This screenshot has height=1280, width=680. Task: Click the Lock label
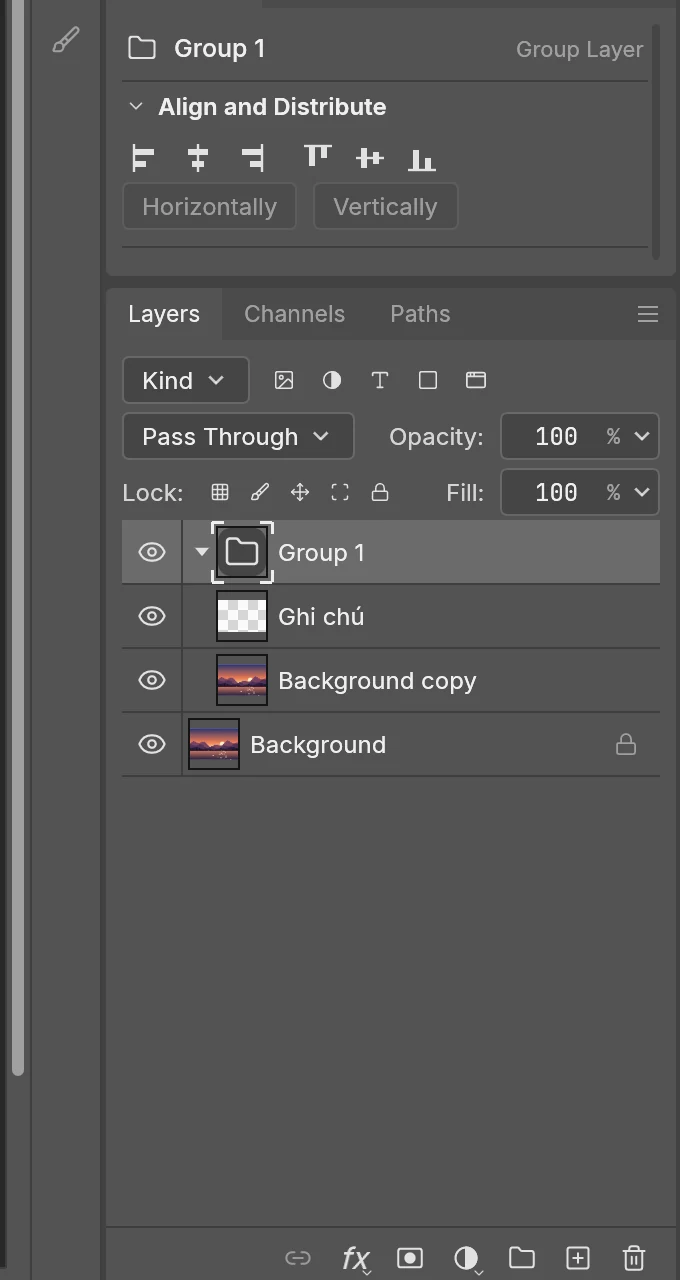click(x=153, y=493)
